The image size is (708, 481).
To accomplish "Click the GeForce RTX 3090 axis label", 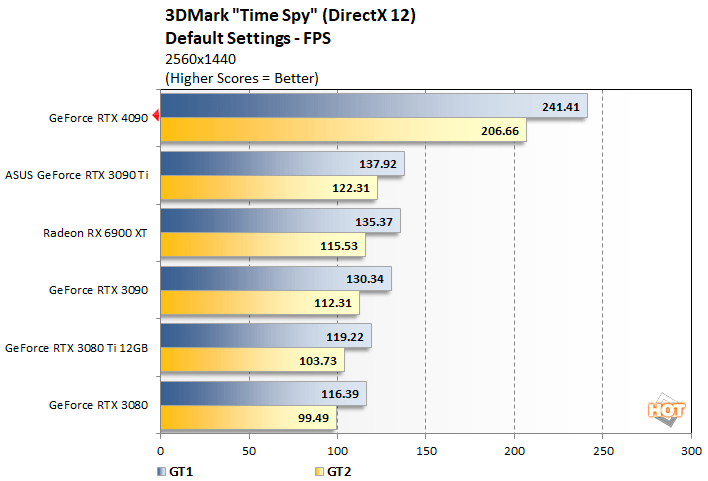I will 98,290.
